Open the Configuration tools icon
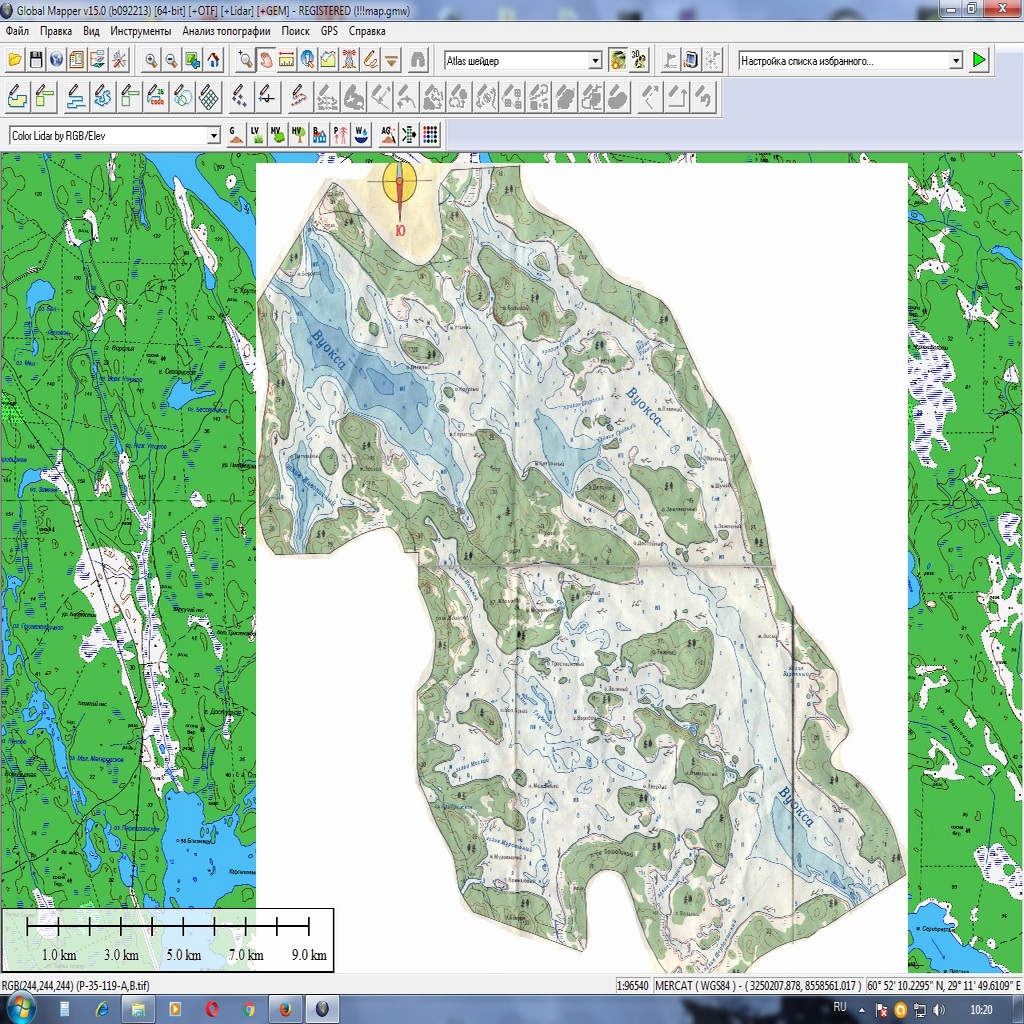 click(x=119, y=60)
